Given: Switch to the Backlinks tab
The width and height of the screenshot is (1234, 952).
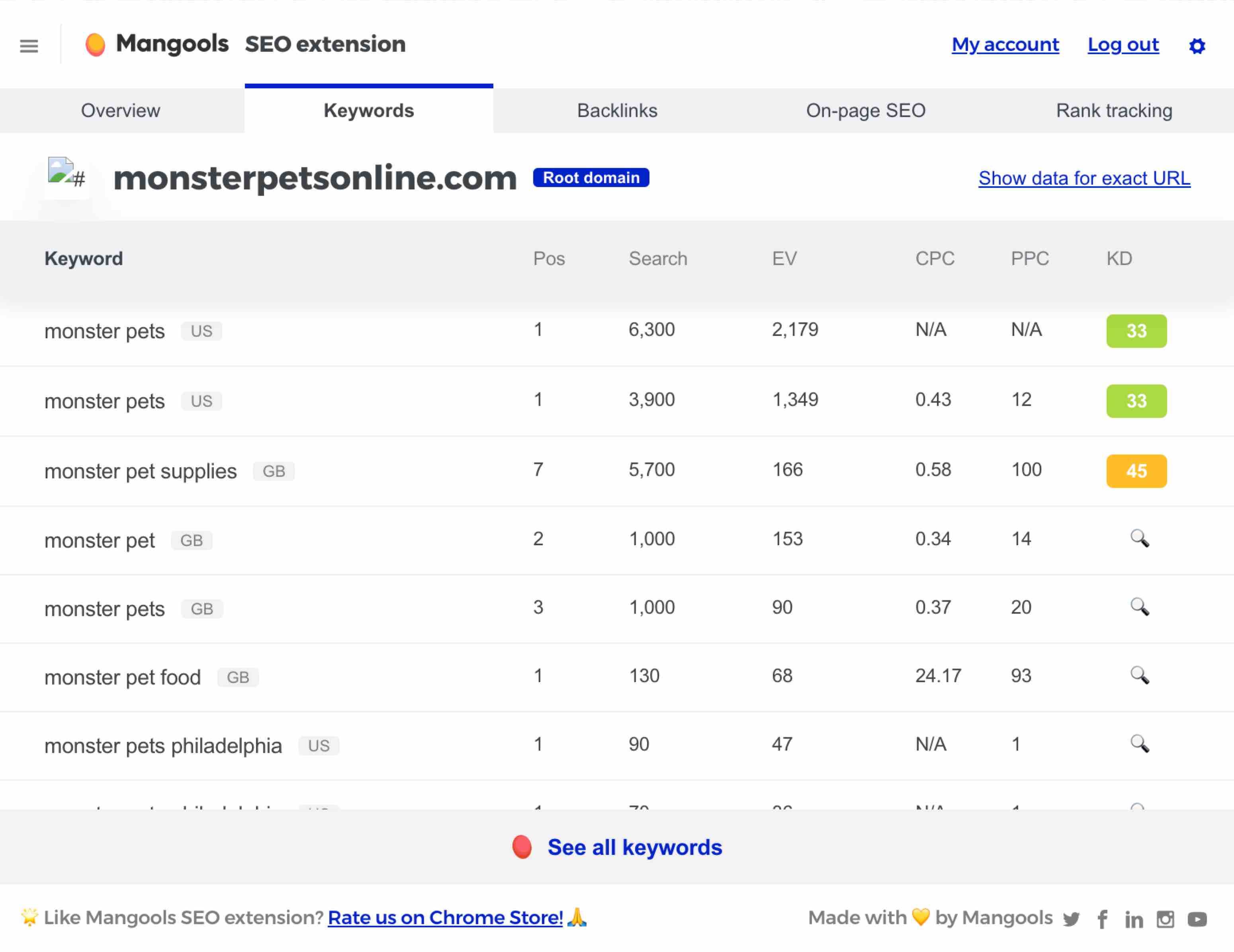Looking at the screenshot, I should point(617,110).
